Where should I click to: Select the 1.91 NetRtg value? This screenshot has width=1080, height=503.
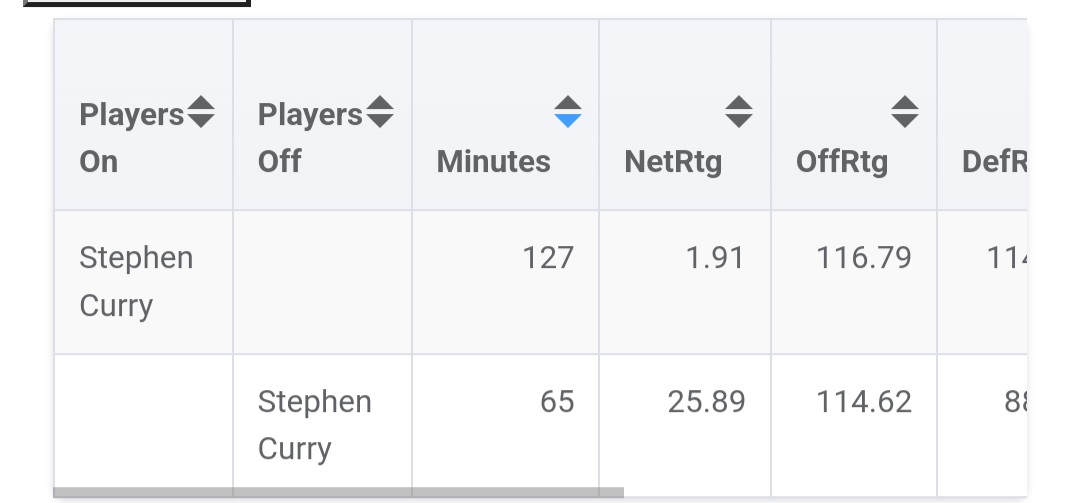pyautogui.click(x=715, y=258)
